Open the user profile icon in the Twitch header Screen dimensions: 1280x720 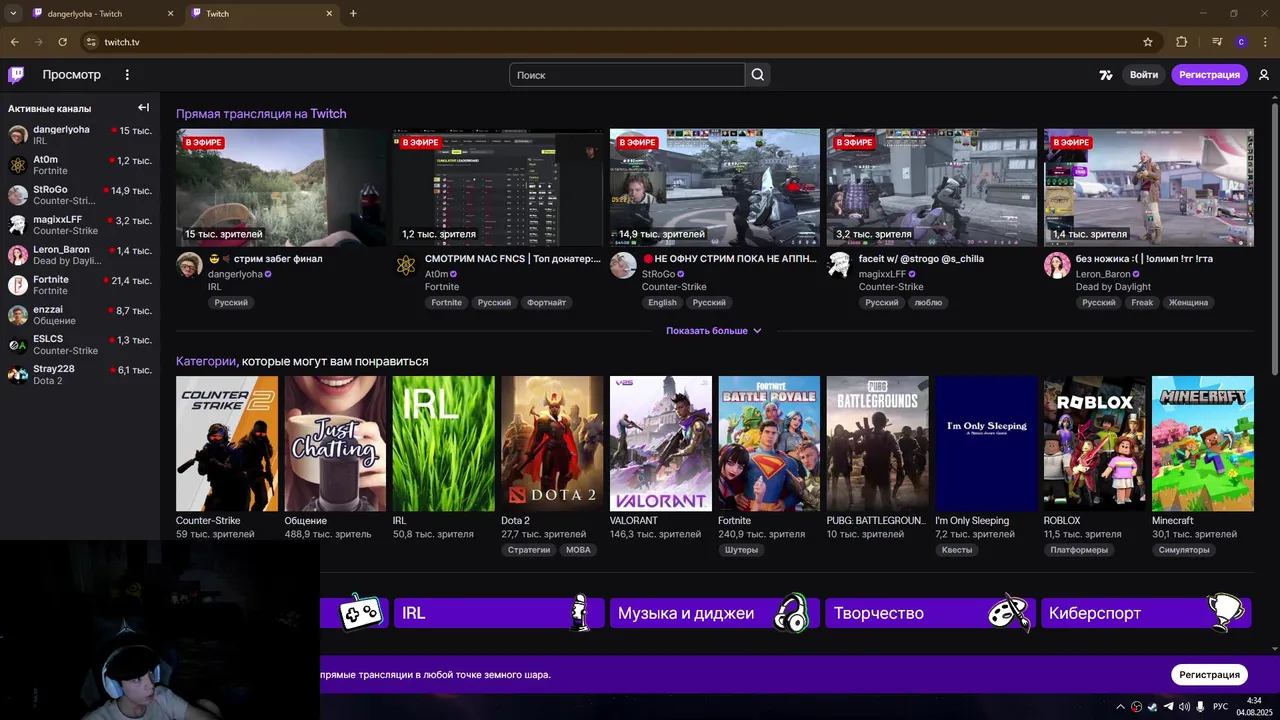(1264, 75)
